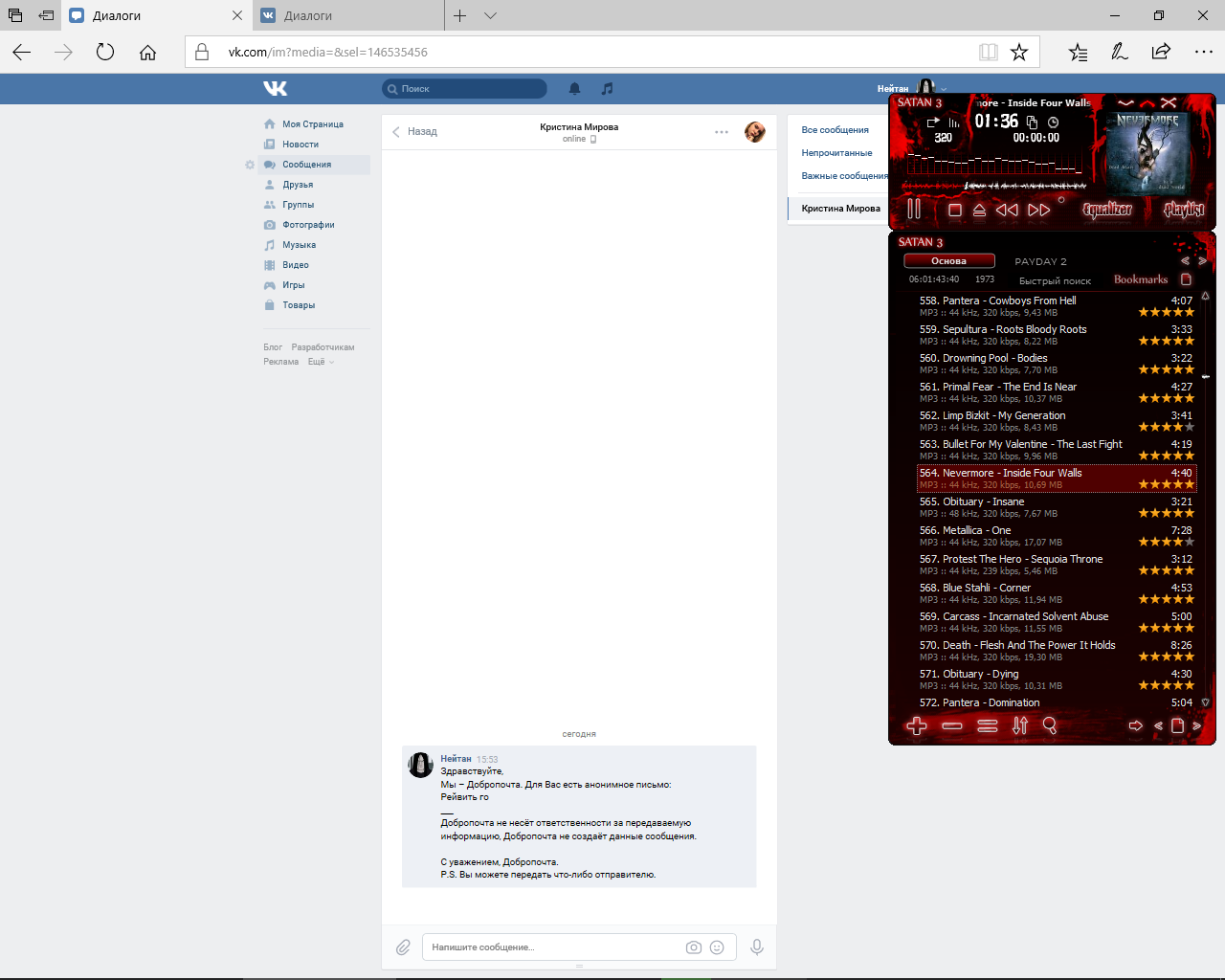Image resolution: width=1225 pixels, height=980 pixels.
Task: Click the VK search field
Action: click(x=464, y=89)
